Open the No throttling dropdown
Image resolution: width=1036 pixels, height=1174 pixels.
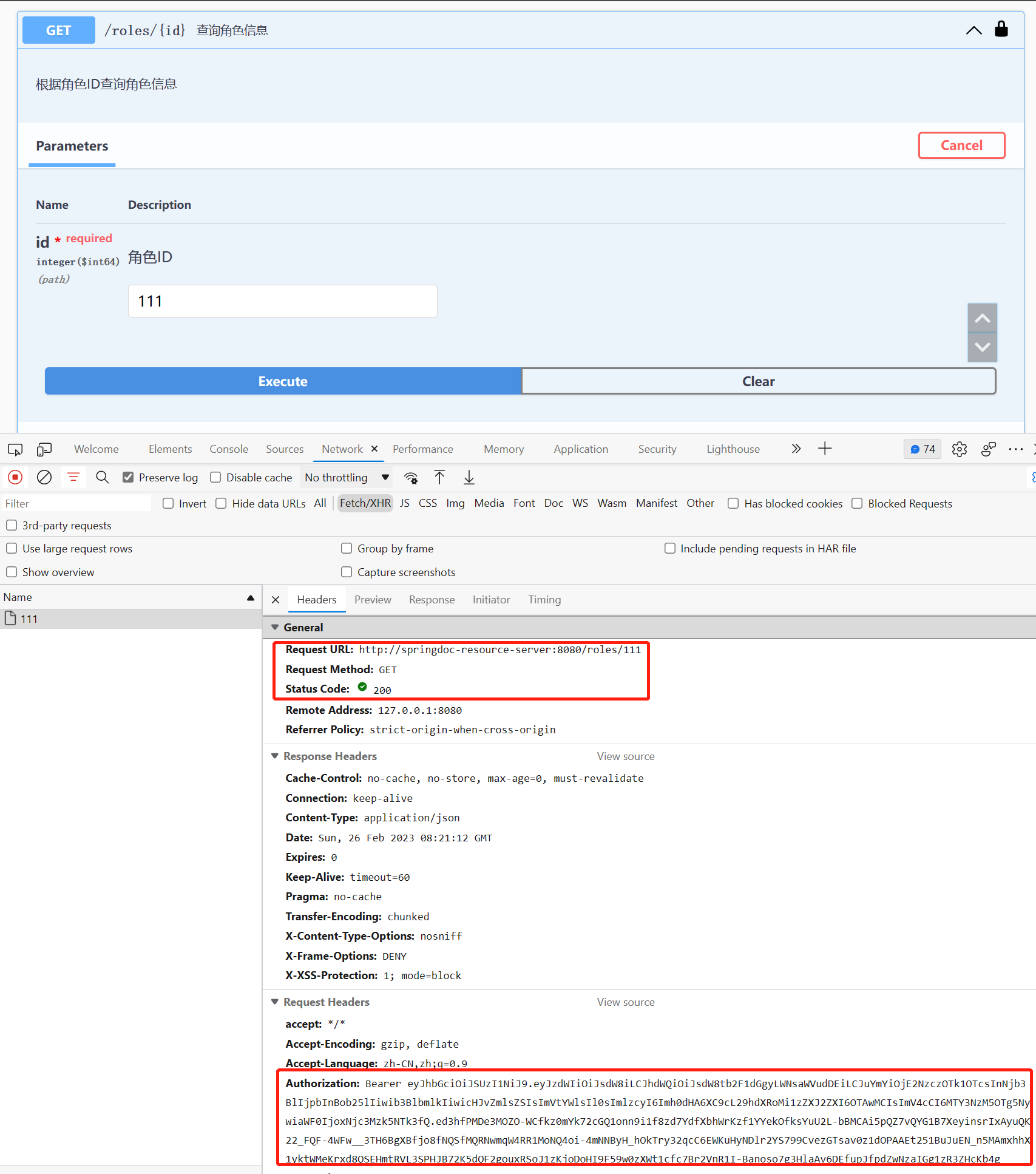point(346,477)
